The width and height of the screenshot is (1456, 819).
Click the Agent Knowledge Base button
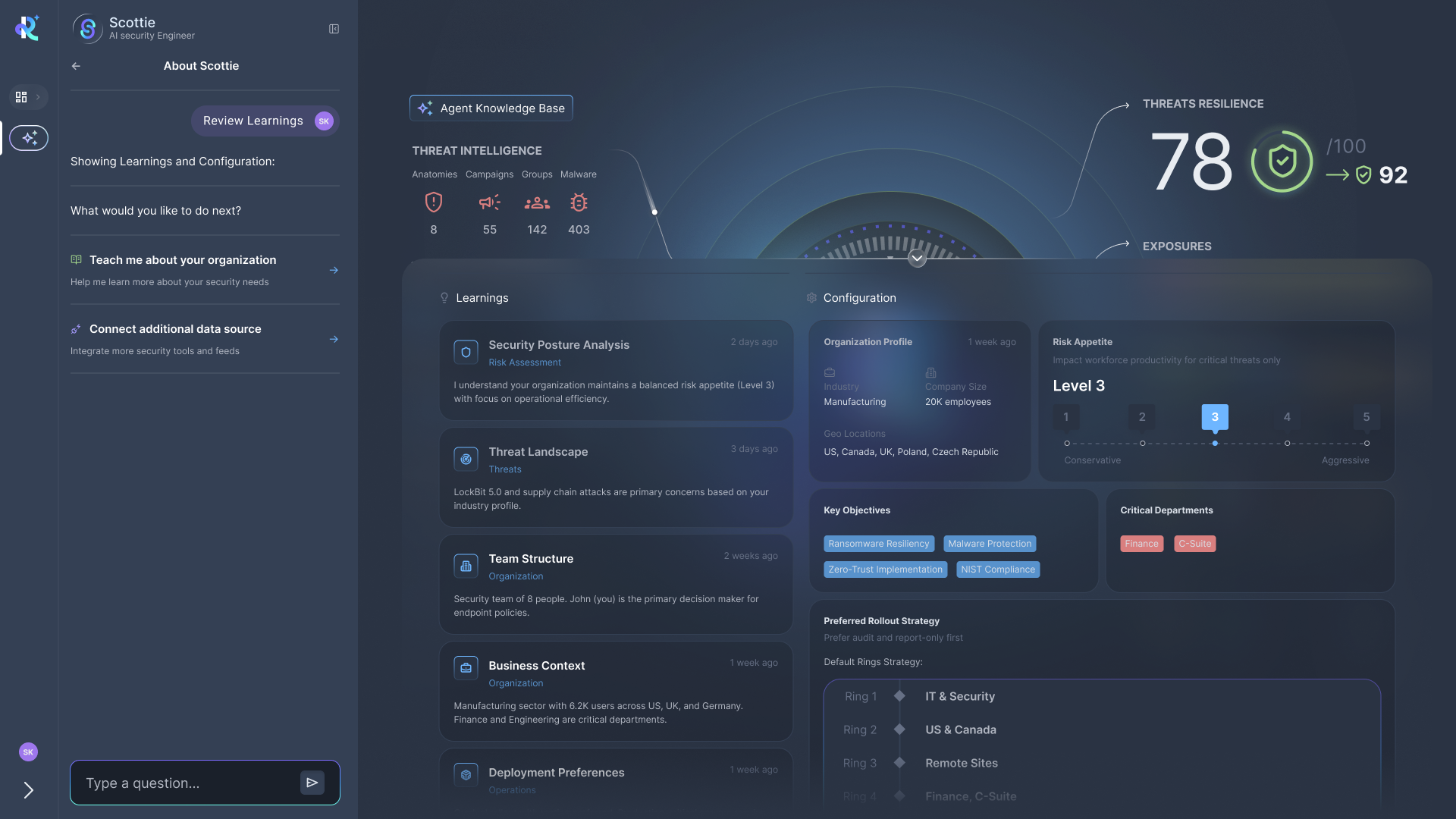pyautogui.click(x=491, y=108)
